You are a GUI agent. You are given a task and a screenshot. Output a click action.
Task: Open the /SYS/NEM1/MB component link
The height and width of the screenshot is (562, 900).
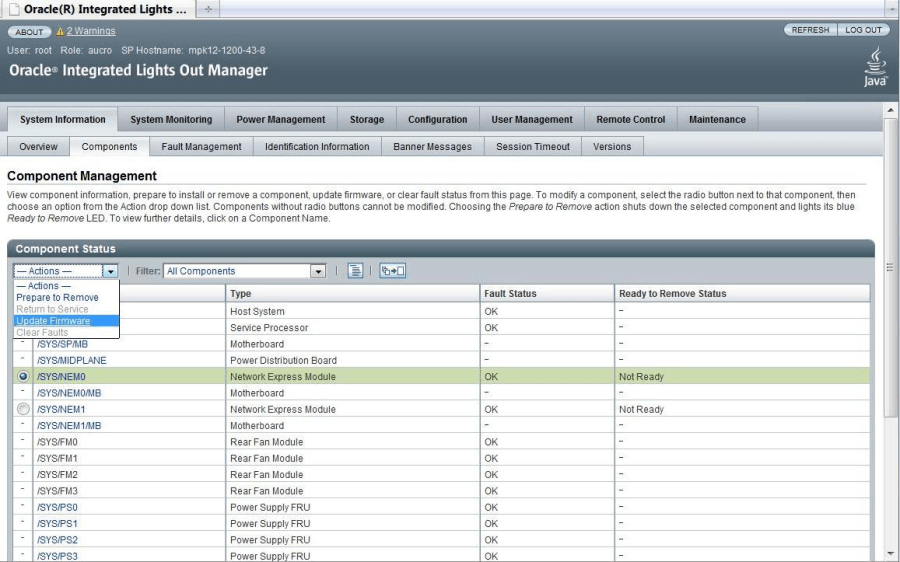click(x=69, y=426)
